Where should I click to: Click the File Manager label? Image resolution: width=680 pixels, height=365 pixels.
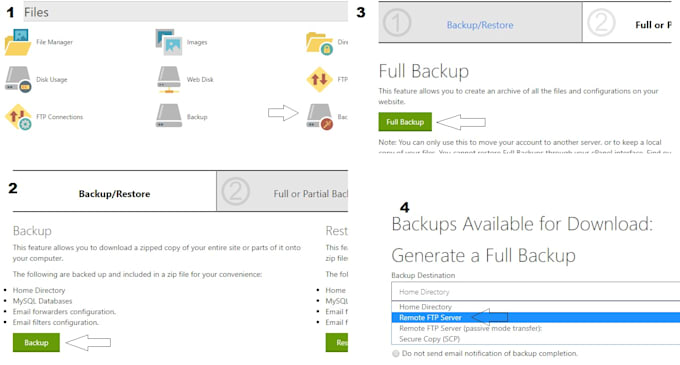click(x=54, y=42)
